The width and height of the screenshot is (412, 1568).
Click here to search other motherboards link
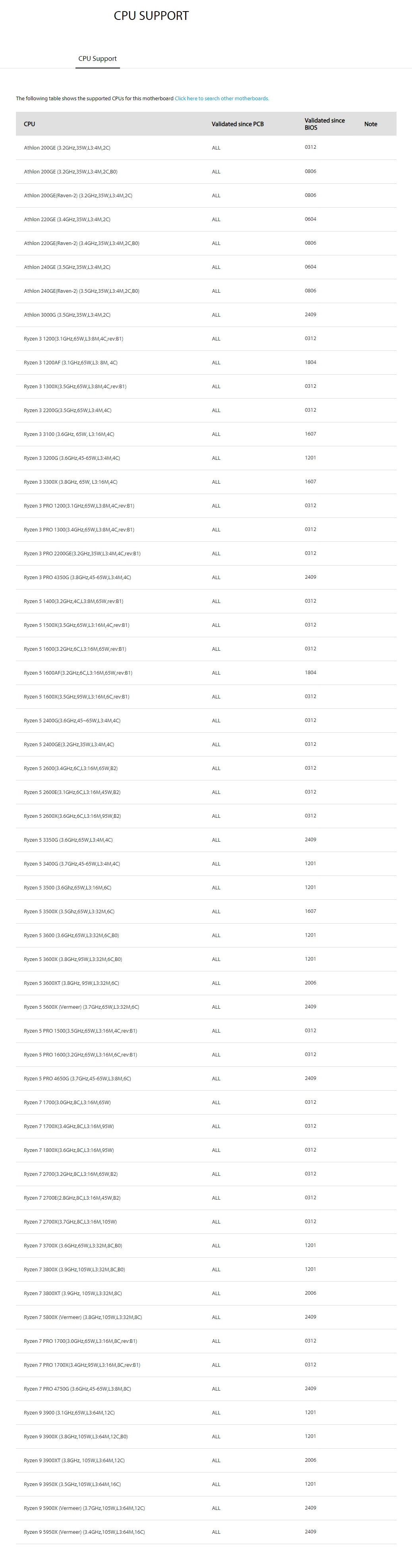pos(222,99)
